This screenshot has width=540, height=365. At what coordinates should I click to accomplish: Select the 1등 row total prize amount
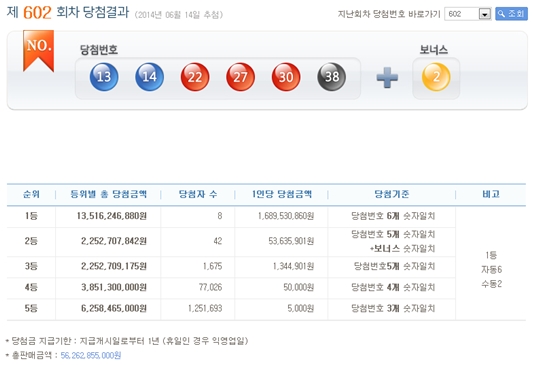coord(112,216)
